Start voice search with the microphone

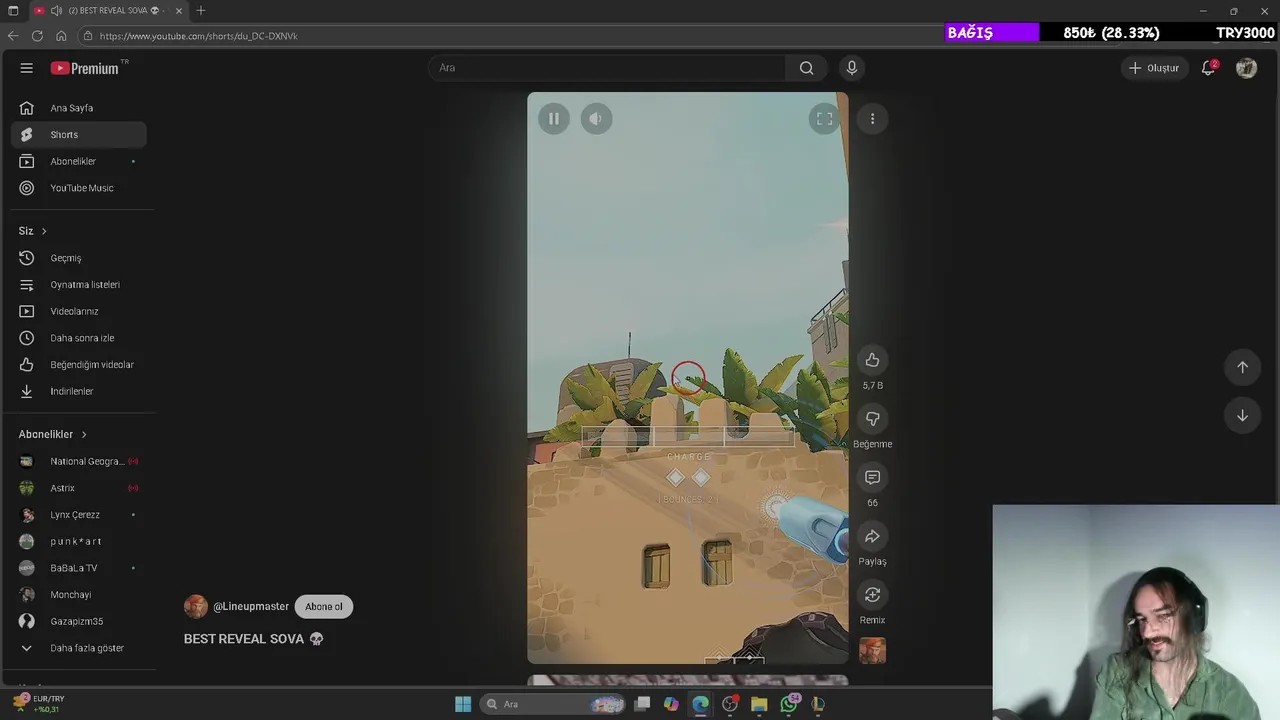(852, 68)
